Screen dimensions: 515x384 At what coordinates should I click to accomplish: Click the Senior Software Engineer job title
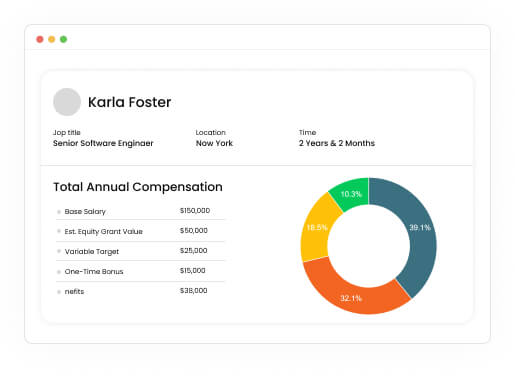(103, 143)
